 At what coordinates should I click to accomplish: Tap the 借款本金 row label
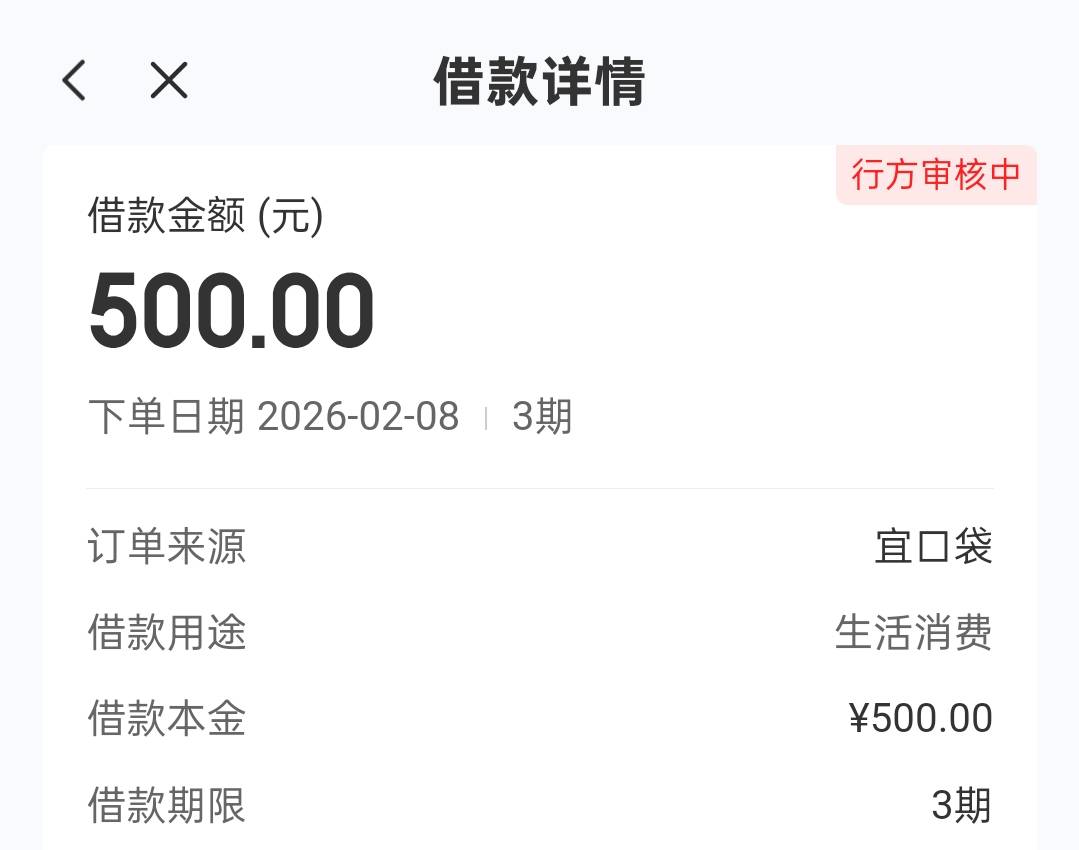[166, 719]
